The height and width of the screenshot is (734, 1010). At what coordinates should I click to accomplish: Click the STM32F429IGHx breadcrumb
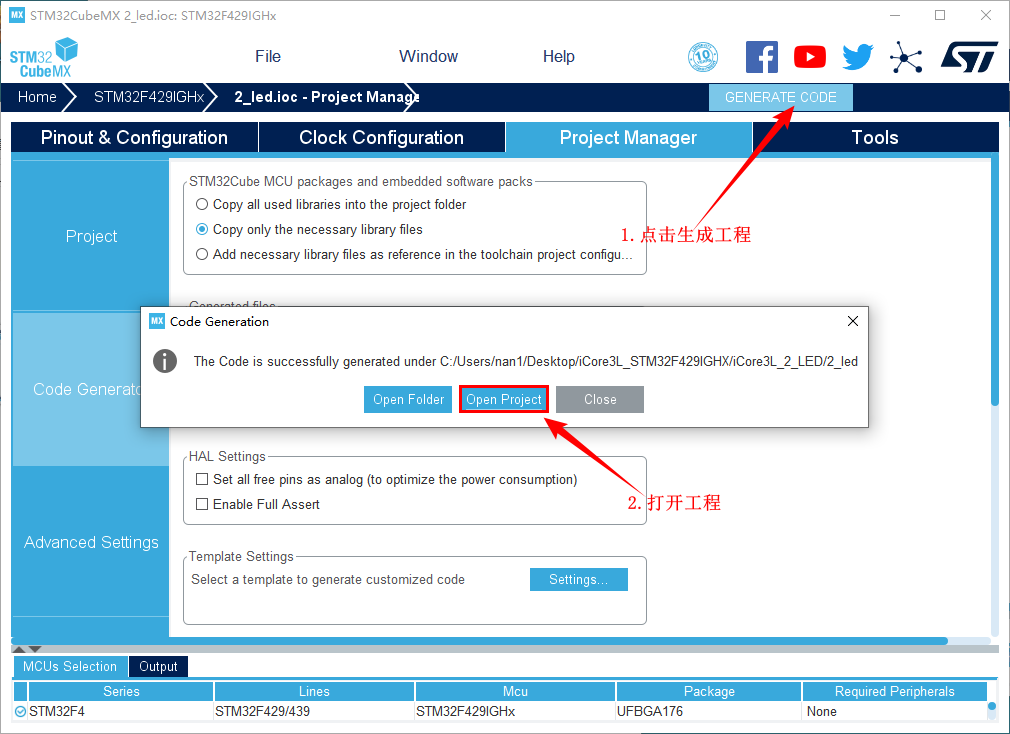[x=148, y=97]
